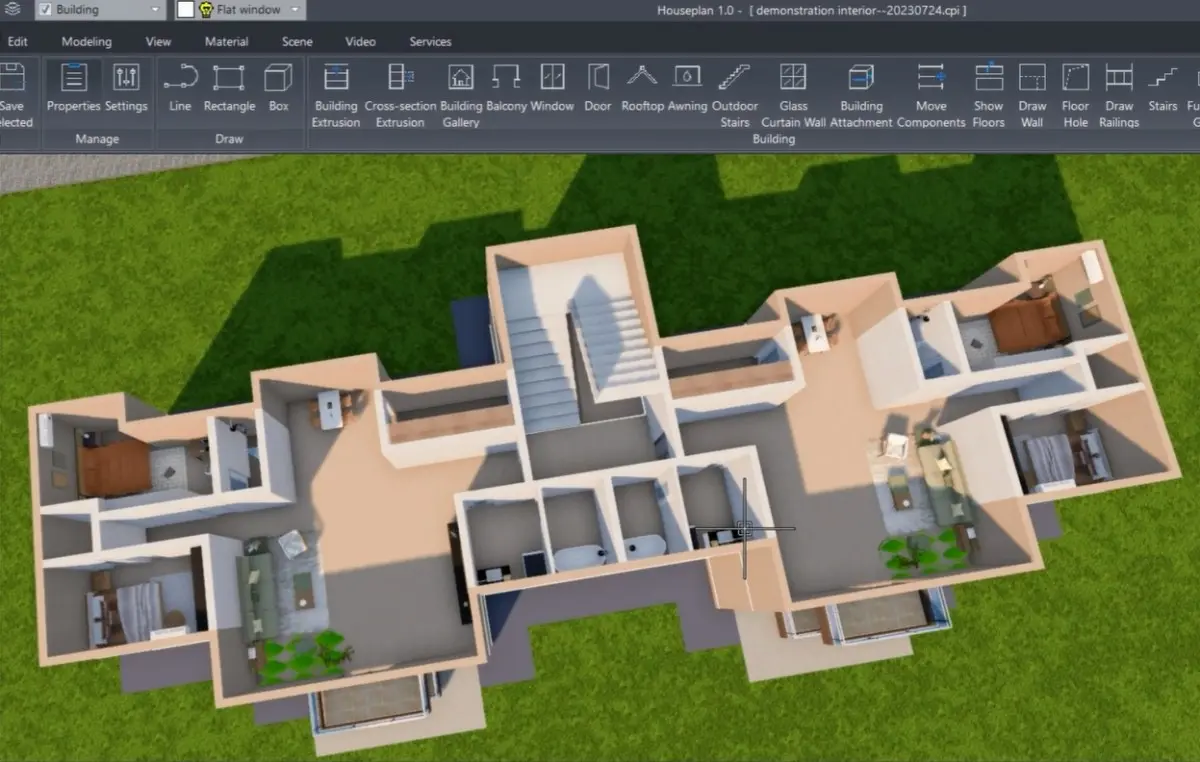This screenshot has height=762, width=1200.
Task: Click the layers stack icon at top left
Action: coord(13,10)
